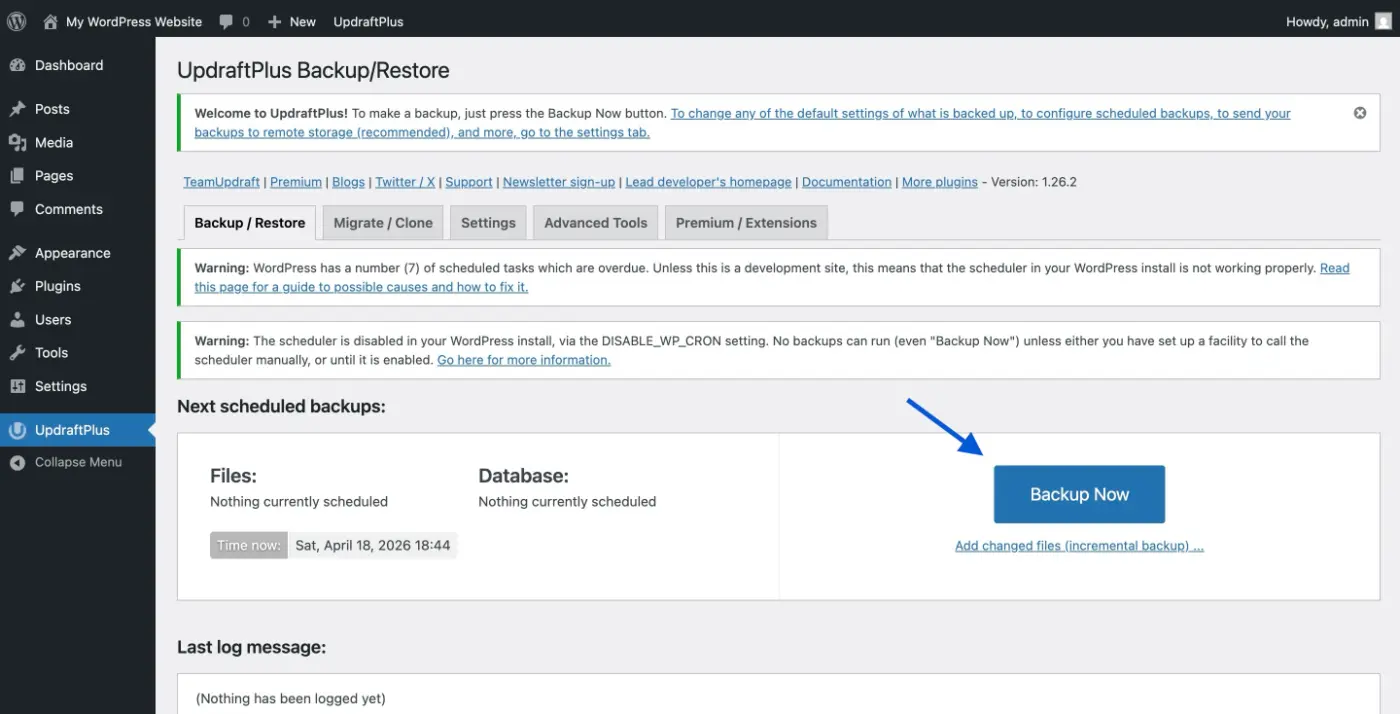Screen dimensions: 1400x714
Task: Dismiss the Welcome to UpdraftPlus notice
Action: click(x=1360, y=113)
